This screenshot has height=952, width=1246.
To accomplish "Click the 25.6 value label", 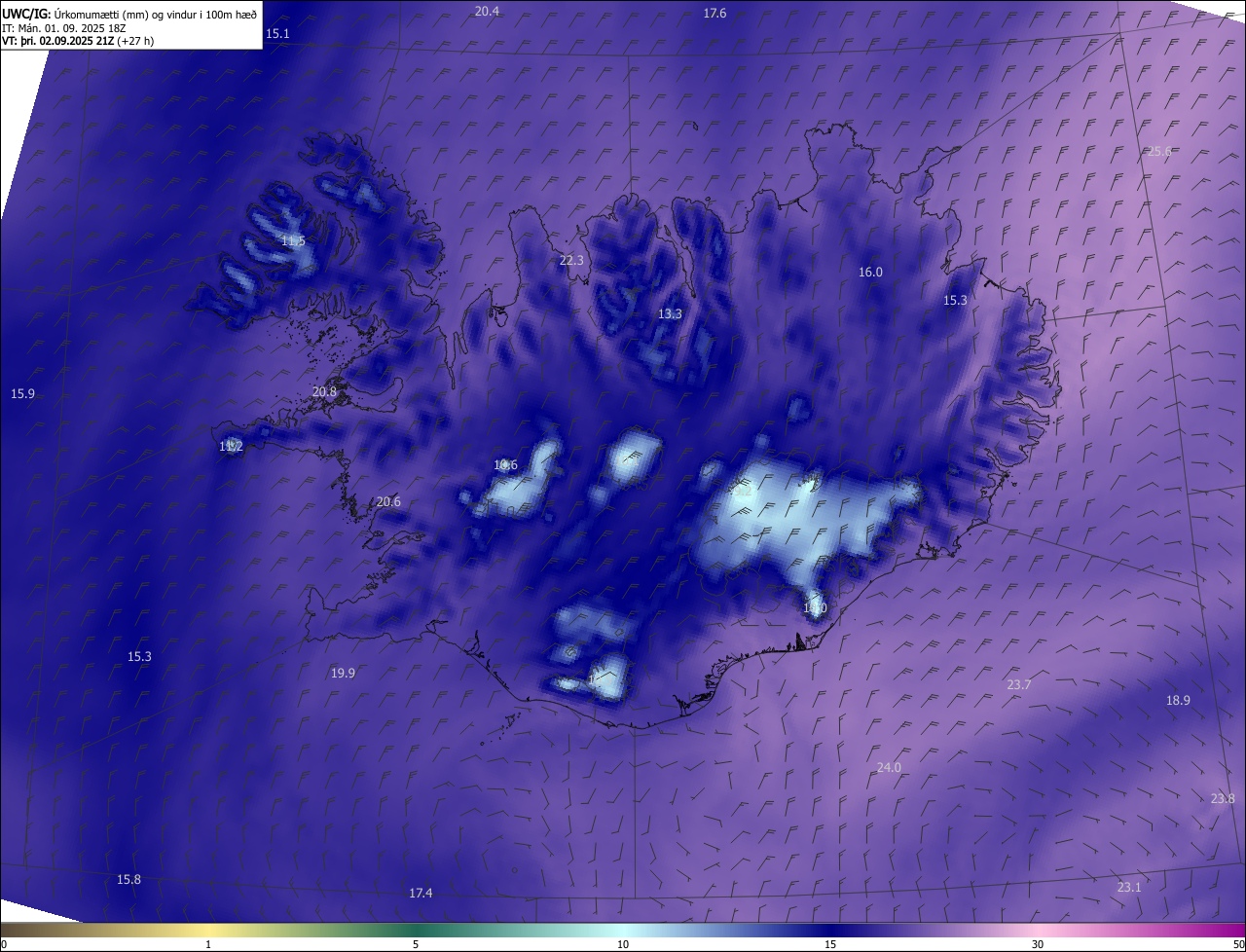I will point(1159,152).
